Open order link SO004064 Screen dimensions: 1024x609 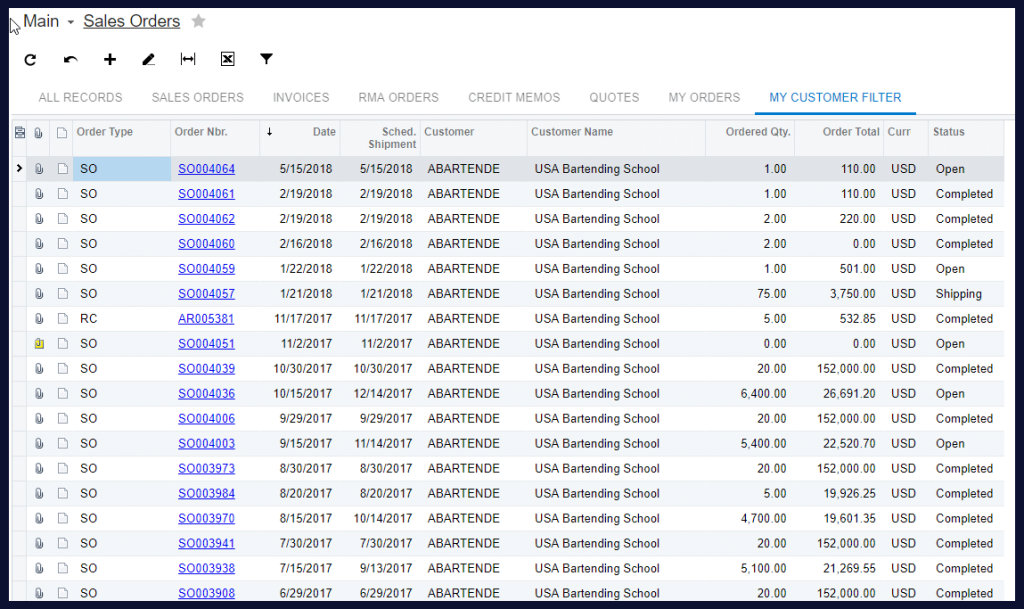tap(206, 169)
